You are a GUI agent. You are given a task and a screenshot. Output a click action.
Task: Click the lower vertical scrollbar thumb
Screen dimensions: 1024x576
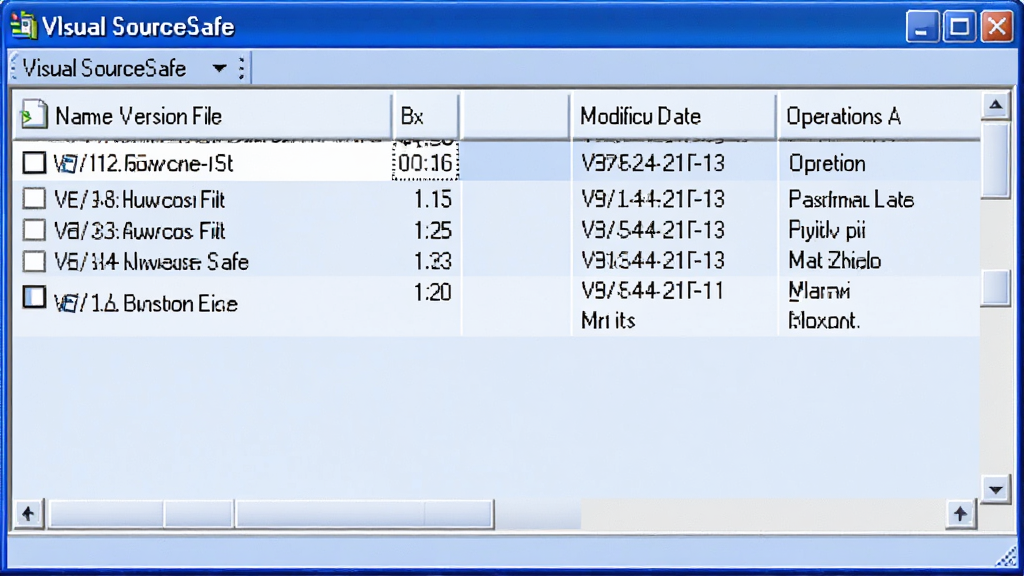click(996, 287)
